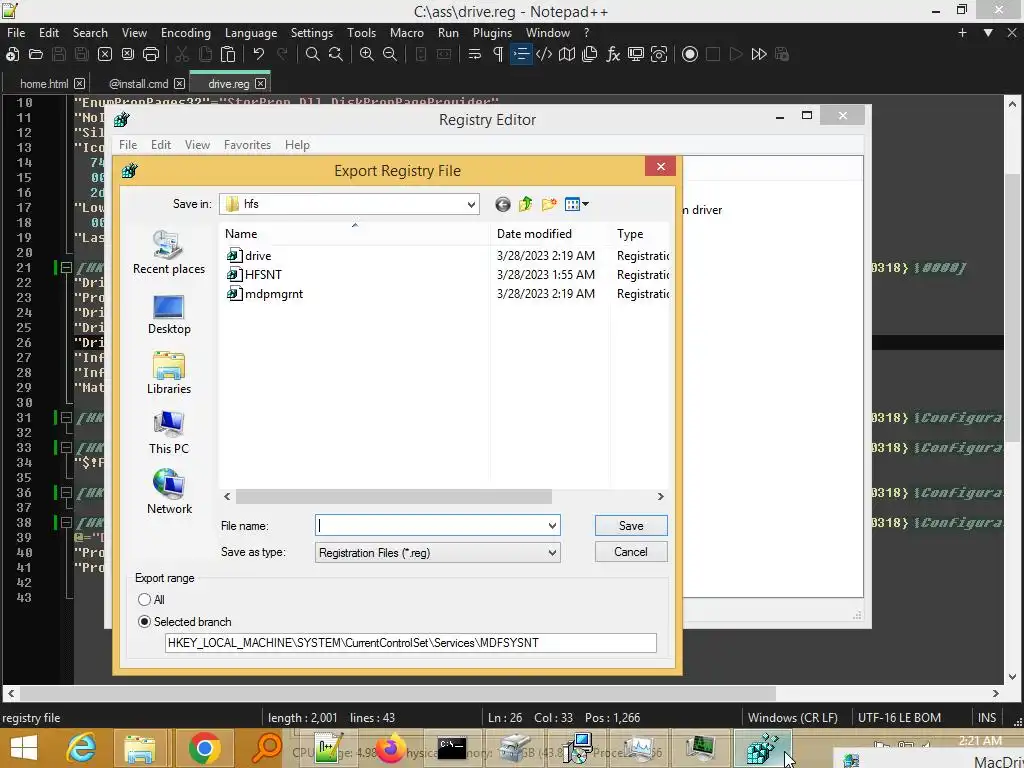Screen dimensions: 1024x768
Task: Run macro multiple times fast-forward icon
Action: pyautogui.click(x=759, y=54)
